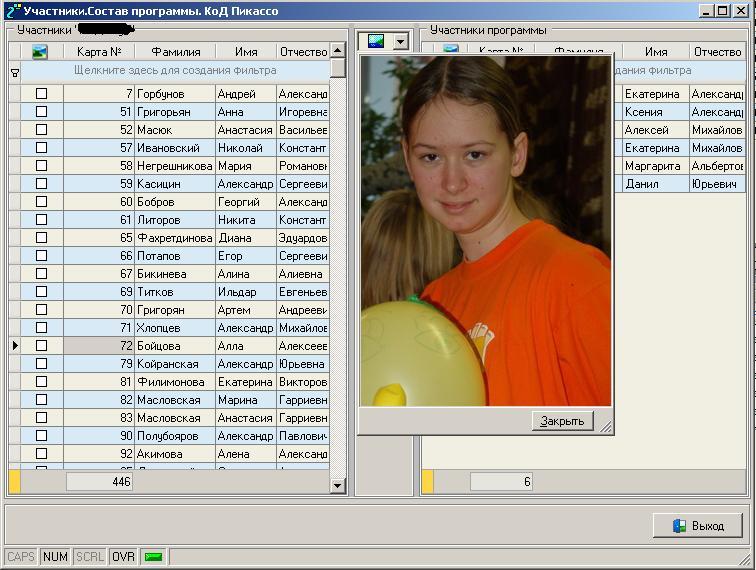Click the OVR indicator in status bar
Screen dimensions: 756x570
point(123,557)
